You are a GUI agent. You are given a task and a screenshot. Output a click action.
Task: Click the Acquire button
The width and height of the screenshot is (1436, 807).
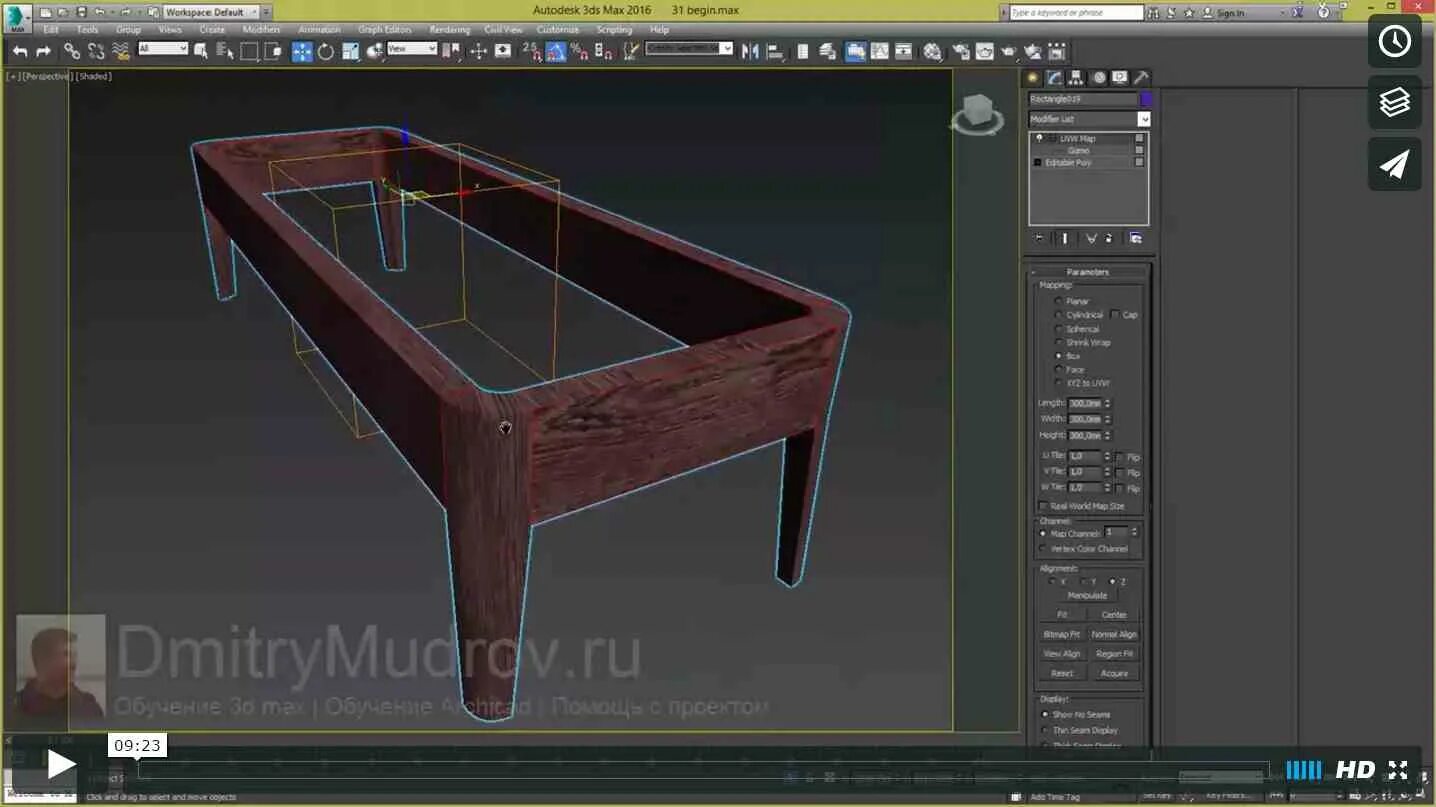[1114, 673]
